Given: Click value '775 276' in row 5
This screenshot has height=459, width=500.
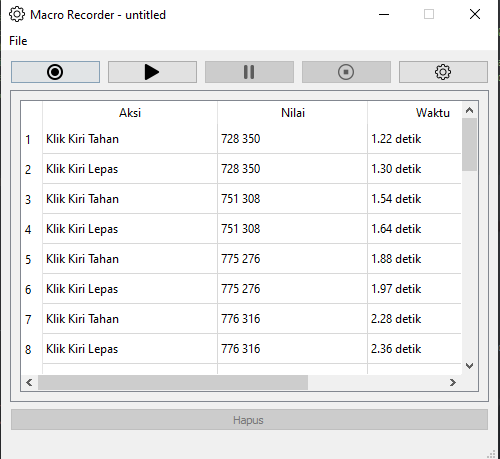Looking at the screenshot, I should (x=241, y=259).
